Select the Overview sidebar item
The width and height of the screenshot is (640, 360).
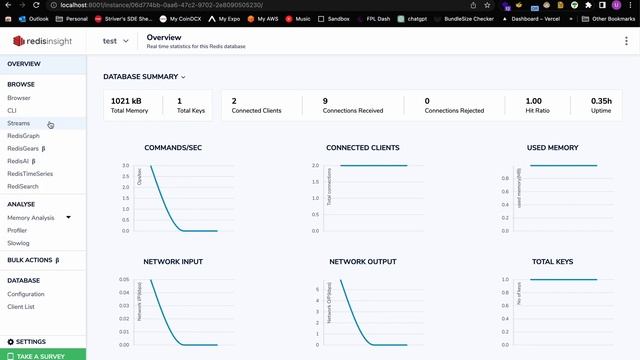[43, 64]
